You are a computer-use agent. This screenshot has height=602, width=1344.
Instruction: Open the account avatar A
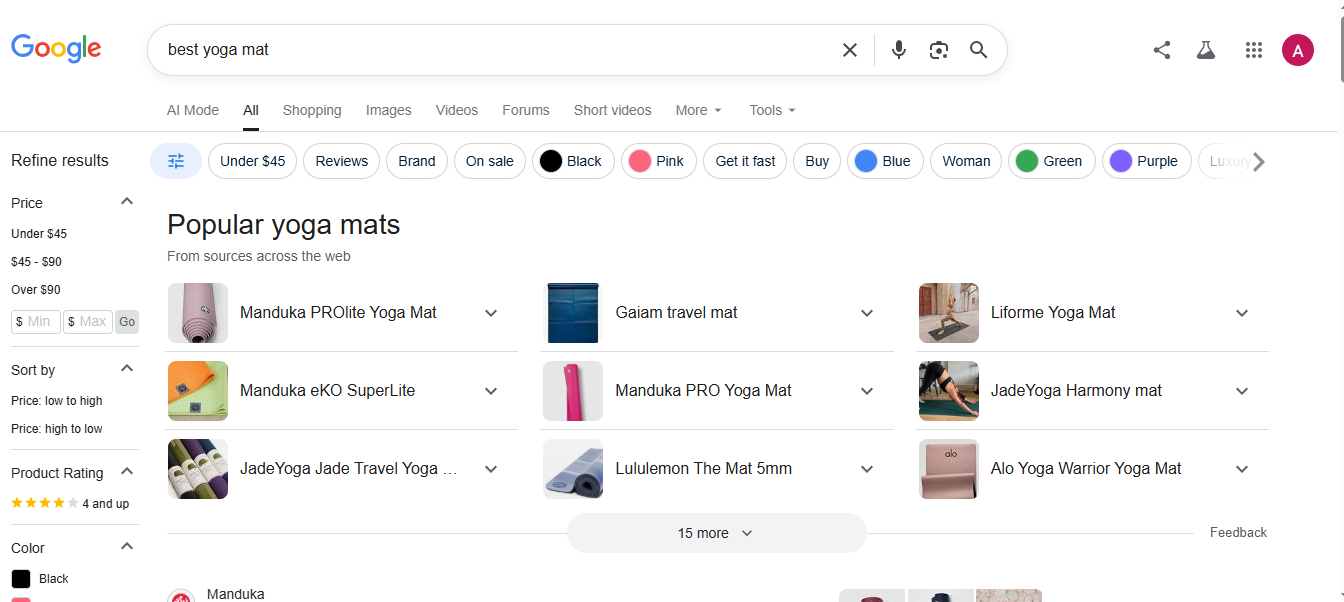click(1298, 50)
